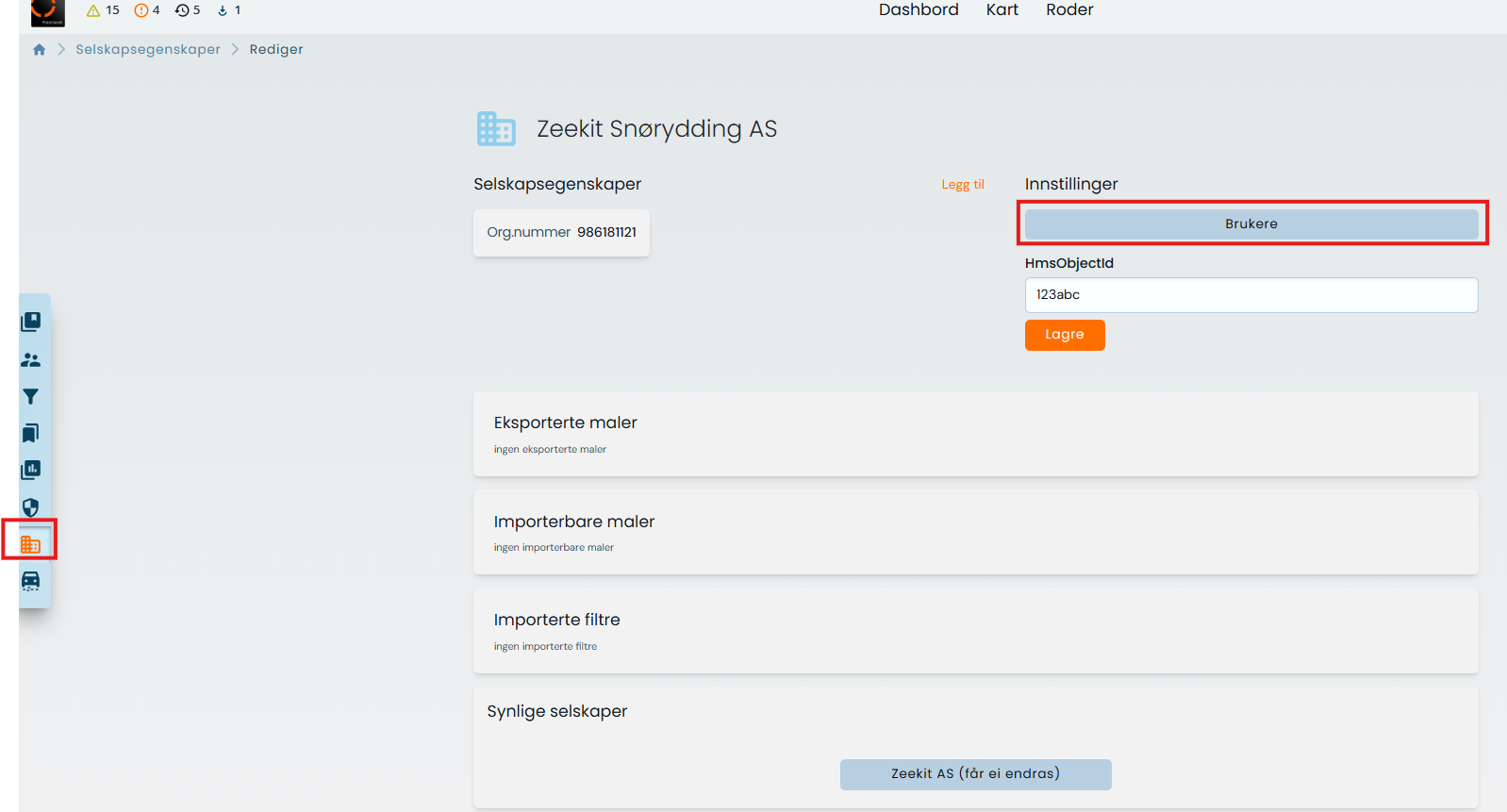
Task: Click the download arrow icon in the top bar
Action: [223, 10]
